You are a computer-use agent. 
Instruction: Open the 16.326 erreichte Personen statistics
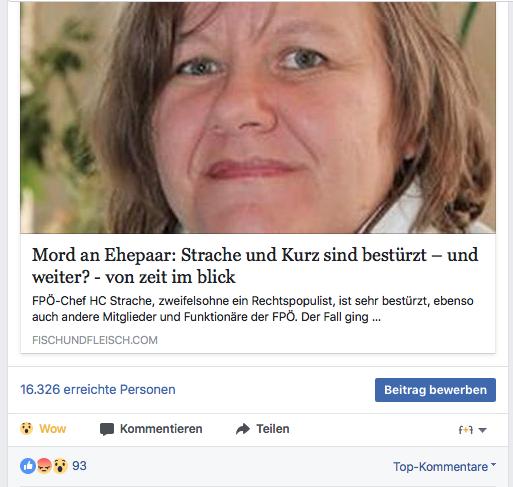[x=98, y=389]
